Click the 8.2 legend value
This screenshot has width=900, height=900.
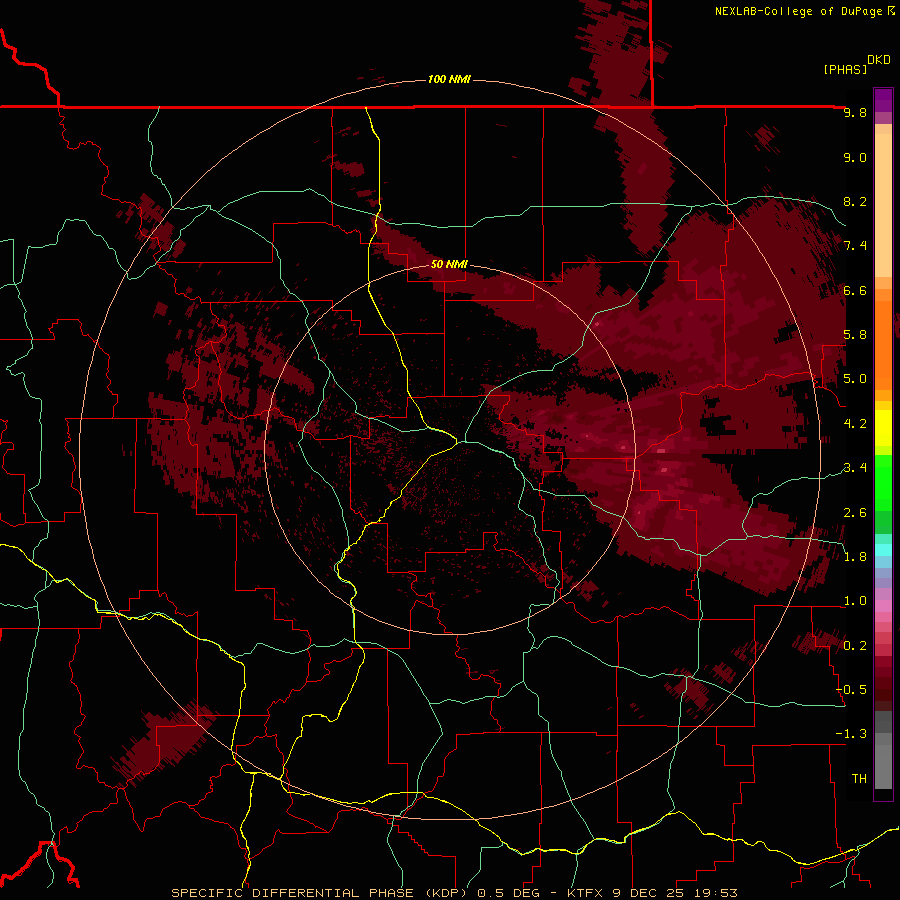[855, 201]
